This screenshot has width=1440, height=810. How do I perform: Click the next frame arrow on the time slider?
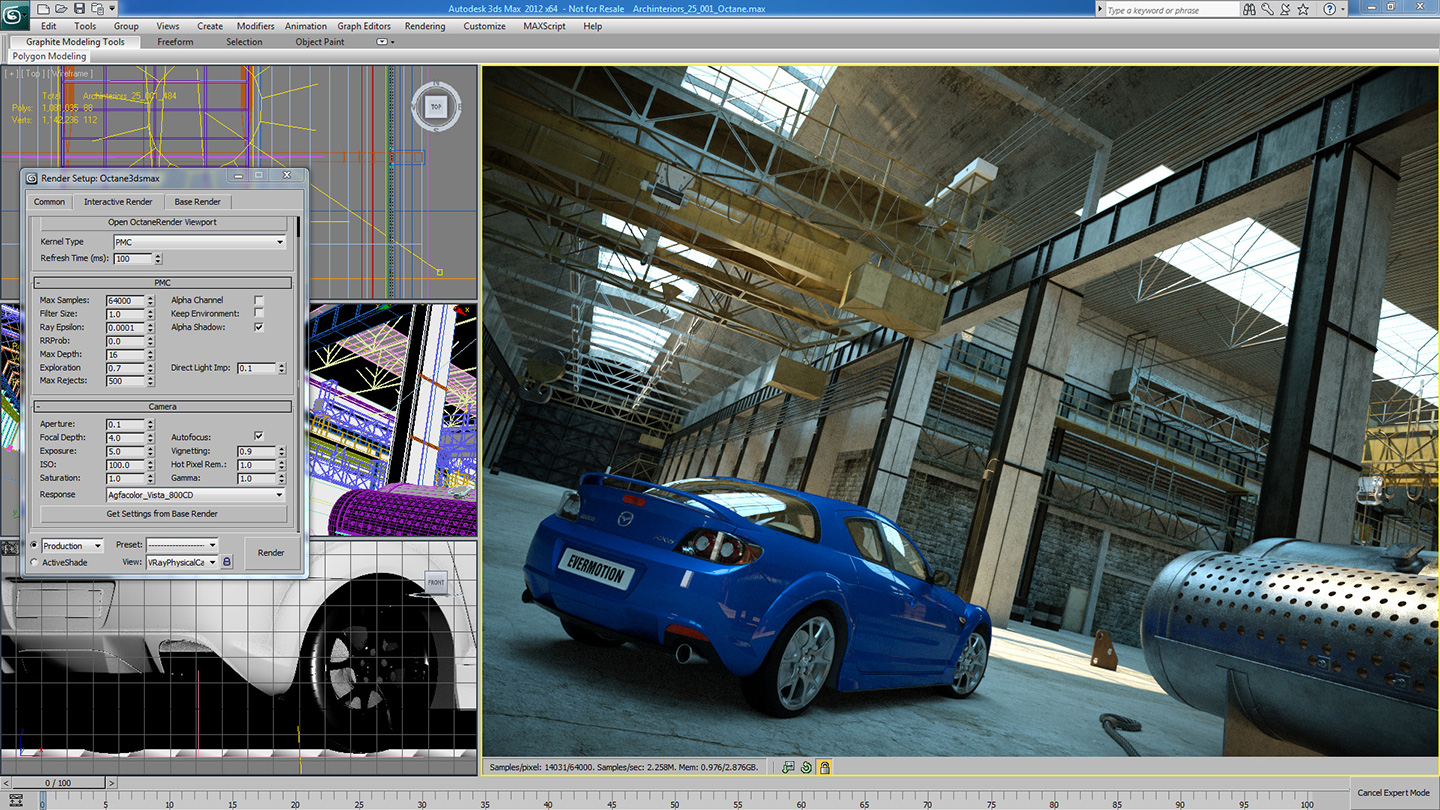[x=112, y=783]
